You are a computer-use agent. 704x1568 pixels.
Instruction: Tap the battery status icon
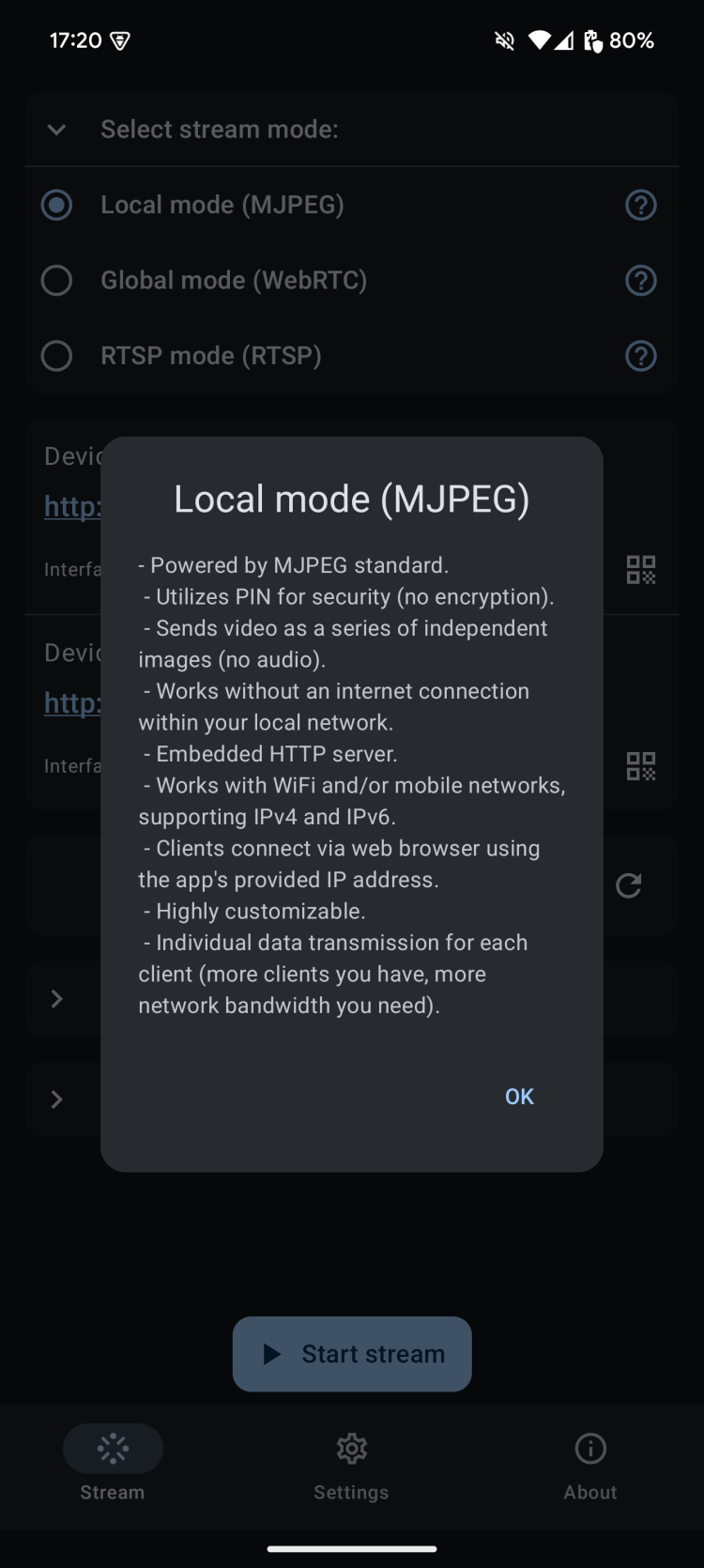[593, 40]
